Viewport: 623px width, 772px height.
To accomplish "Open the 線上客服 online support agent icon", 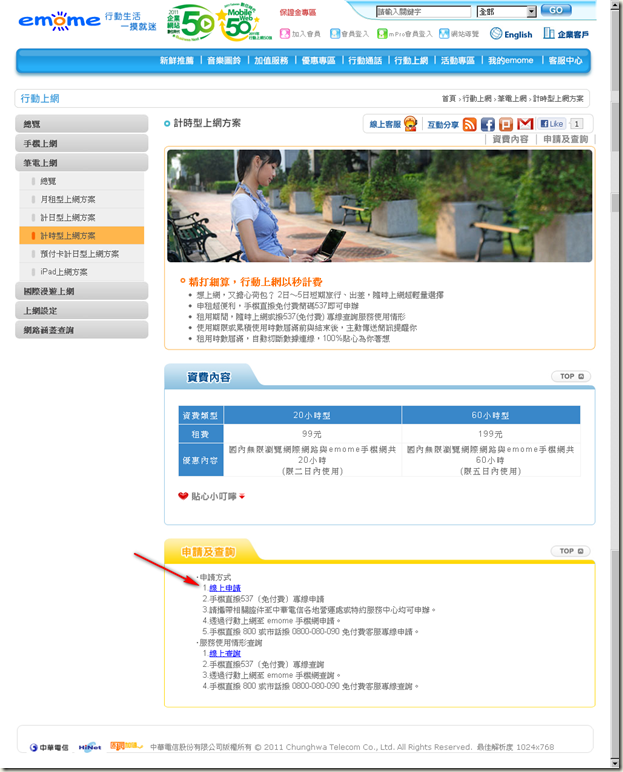I will (x=410, y=124).
